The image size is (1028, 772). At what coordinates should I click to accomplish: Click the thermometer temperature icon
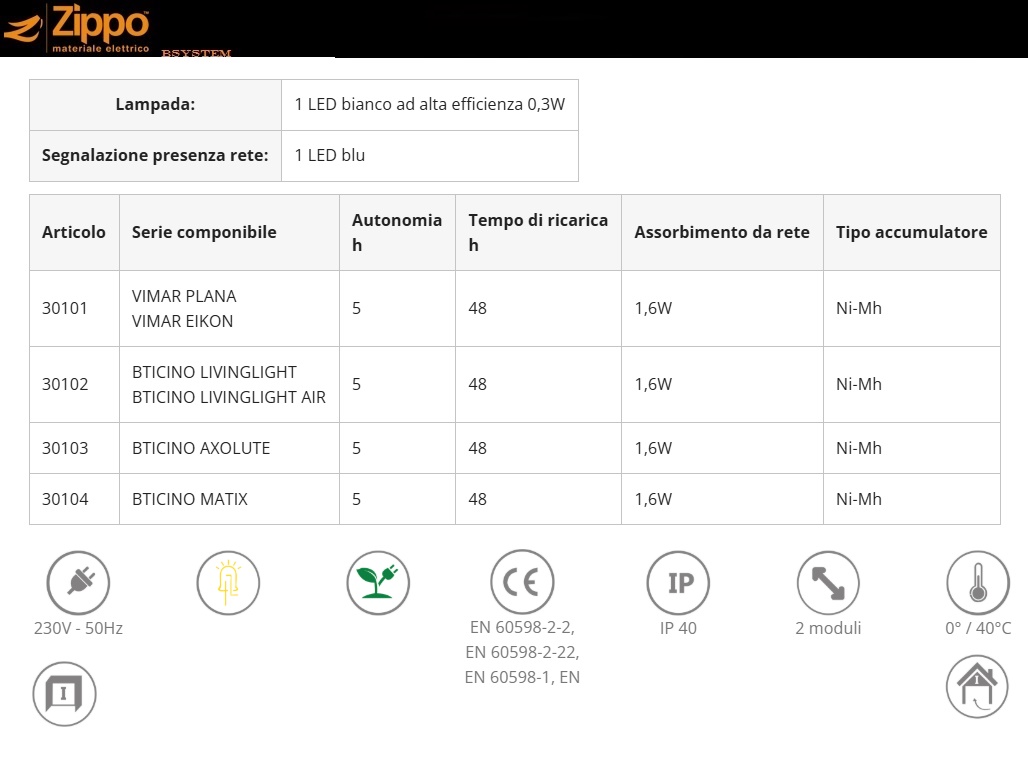click(x=978, y=583)
